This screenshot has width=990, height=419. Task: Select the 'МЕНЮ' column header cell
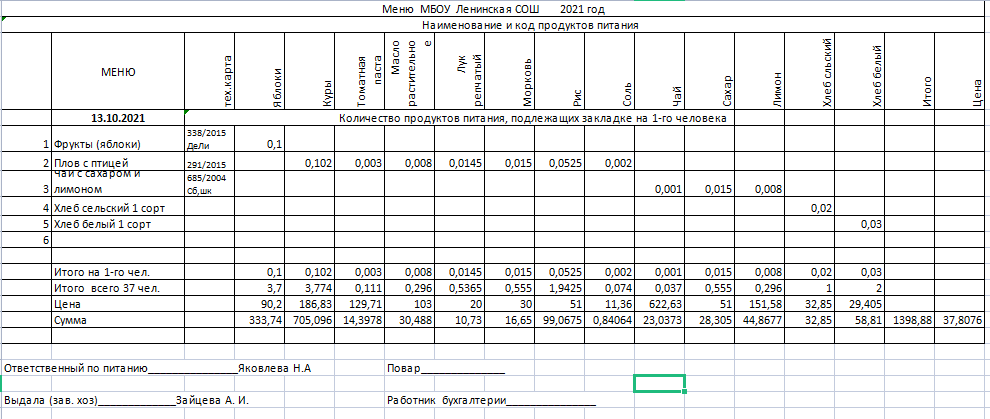118,71
